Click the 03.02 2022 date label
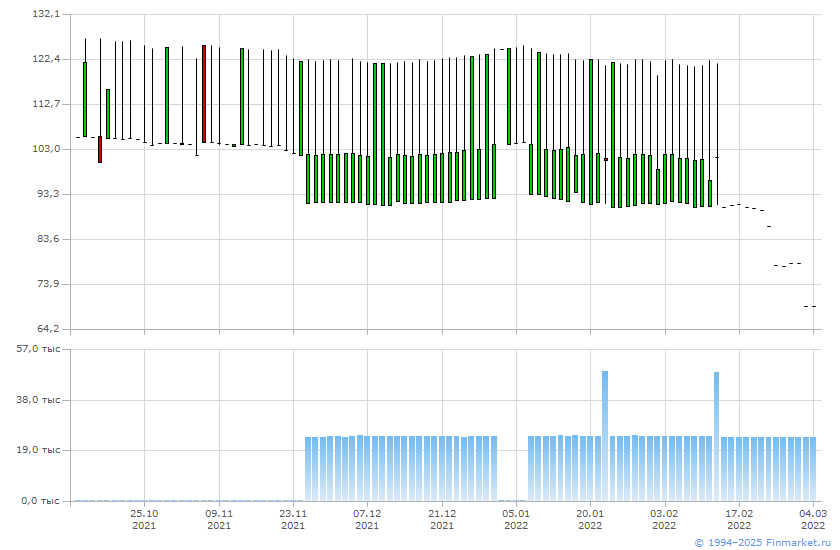Screen dimensions: 840x550 664,519
